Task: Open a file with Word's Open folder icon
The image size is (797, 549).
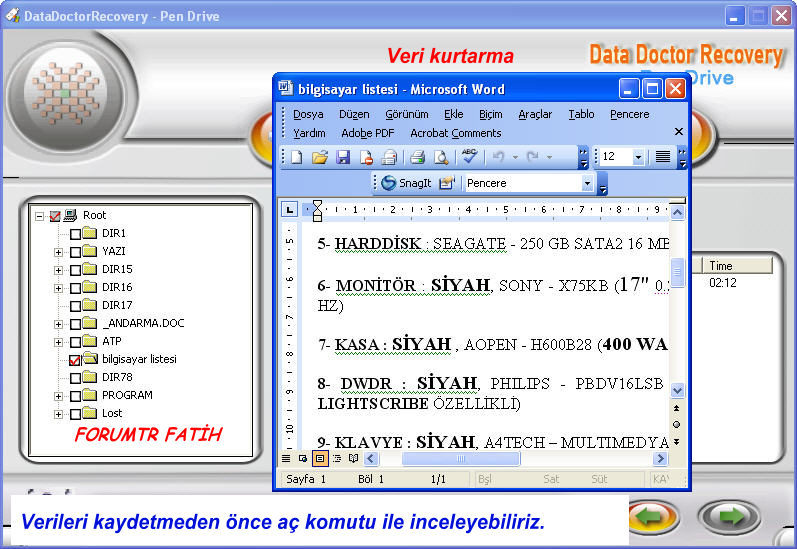Action: pos(320,157)
